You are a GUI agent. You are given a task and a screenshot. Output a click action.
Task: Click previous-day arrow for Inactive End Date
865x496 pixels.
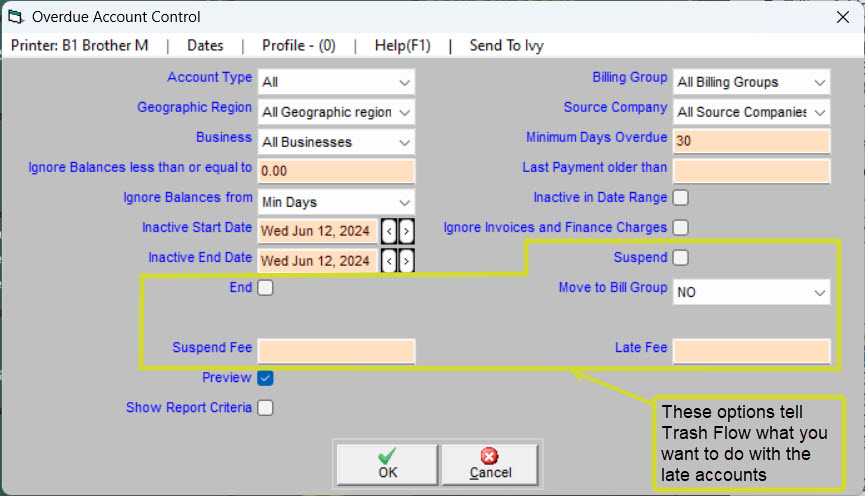(389, 261)
